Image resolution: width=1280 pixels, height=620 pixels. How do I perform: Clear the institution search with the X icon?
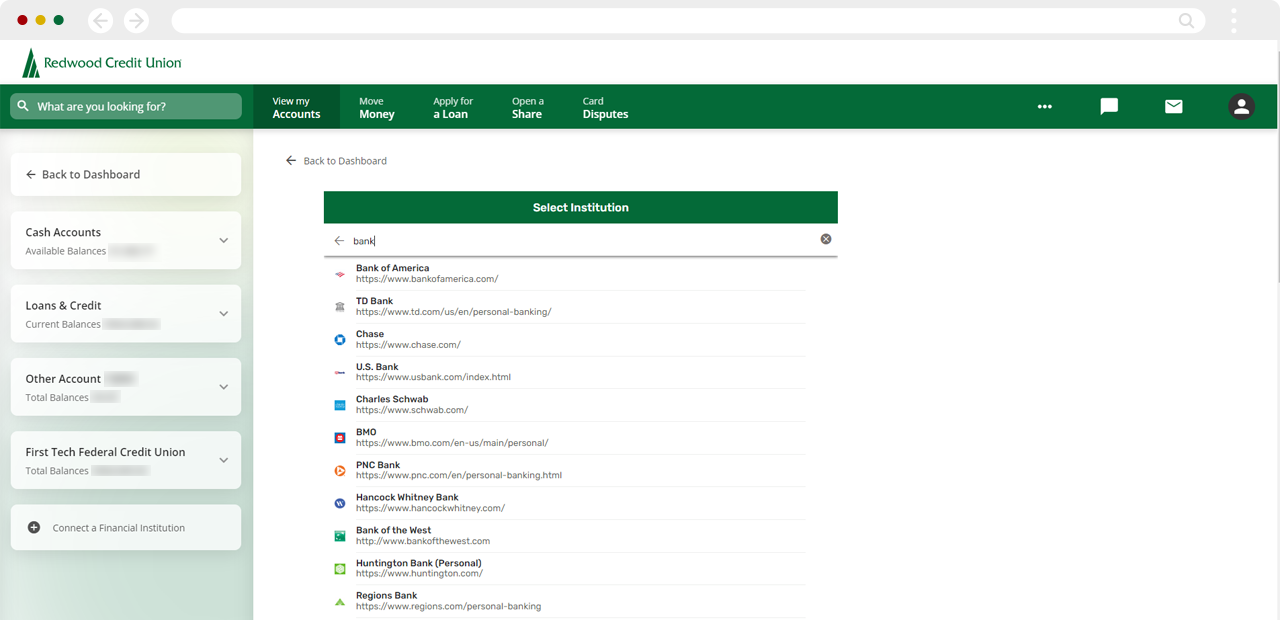pos(826,239)
